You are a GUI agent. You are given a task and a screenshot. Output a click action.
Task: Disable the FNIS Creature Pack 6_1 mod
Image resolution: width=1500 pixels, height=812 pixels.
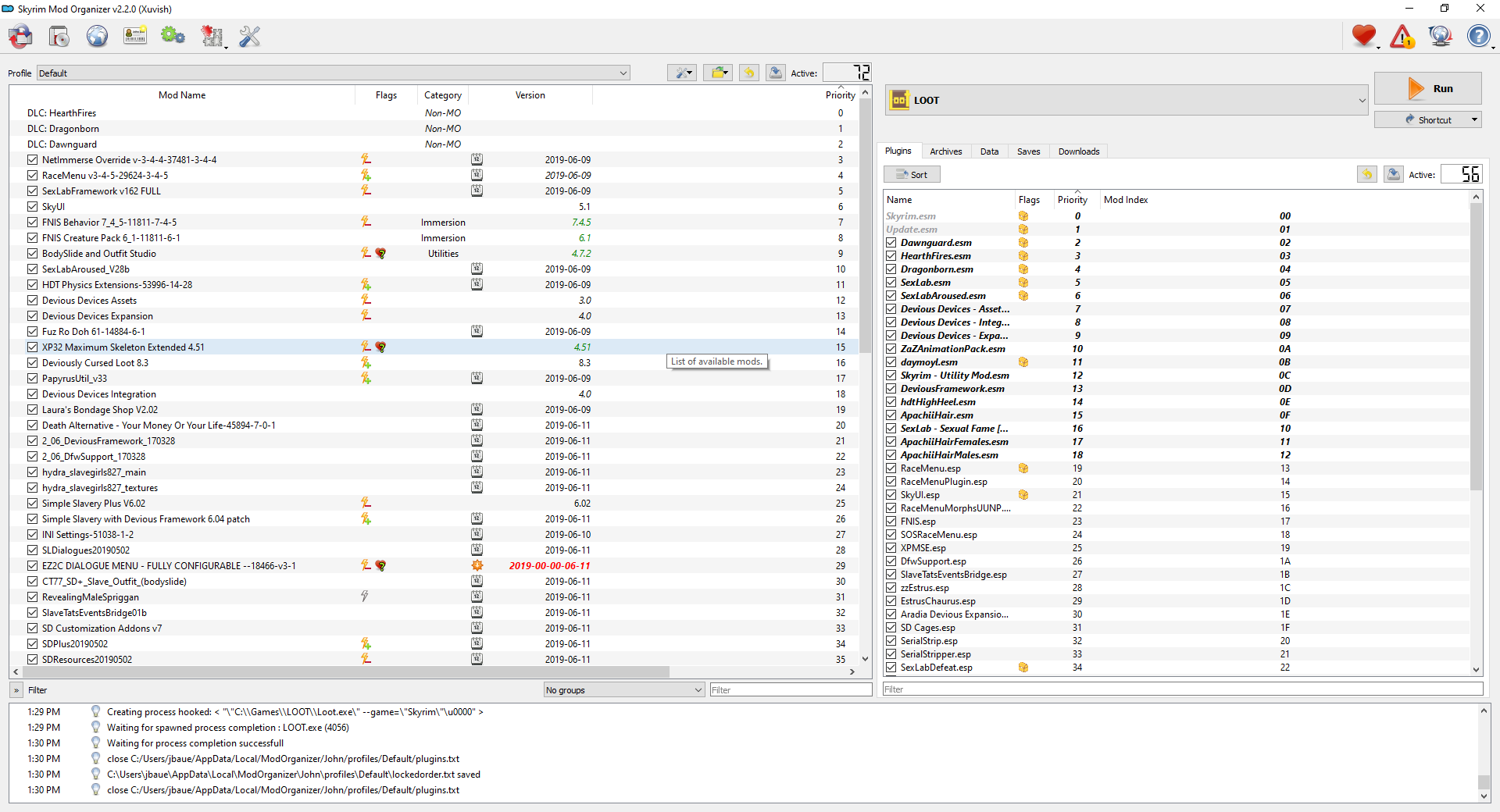[32, 237]
